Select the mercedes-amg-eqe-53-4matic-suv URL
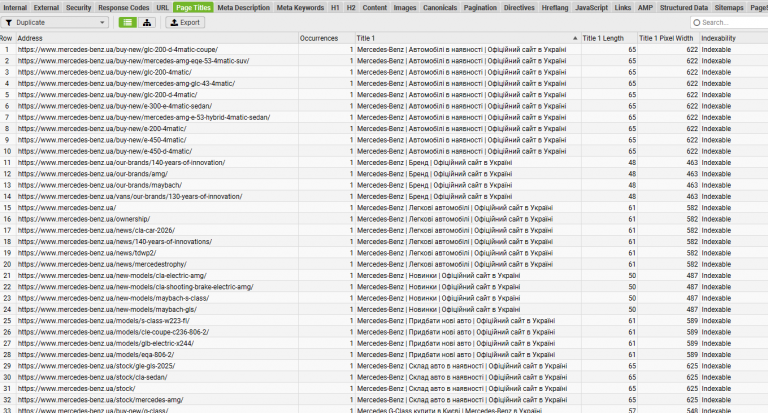Image resolution: width=768 pixels, height=413 pixels. coord(134,61)
